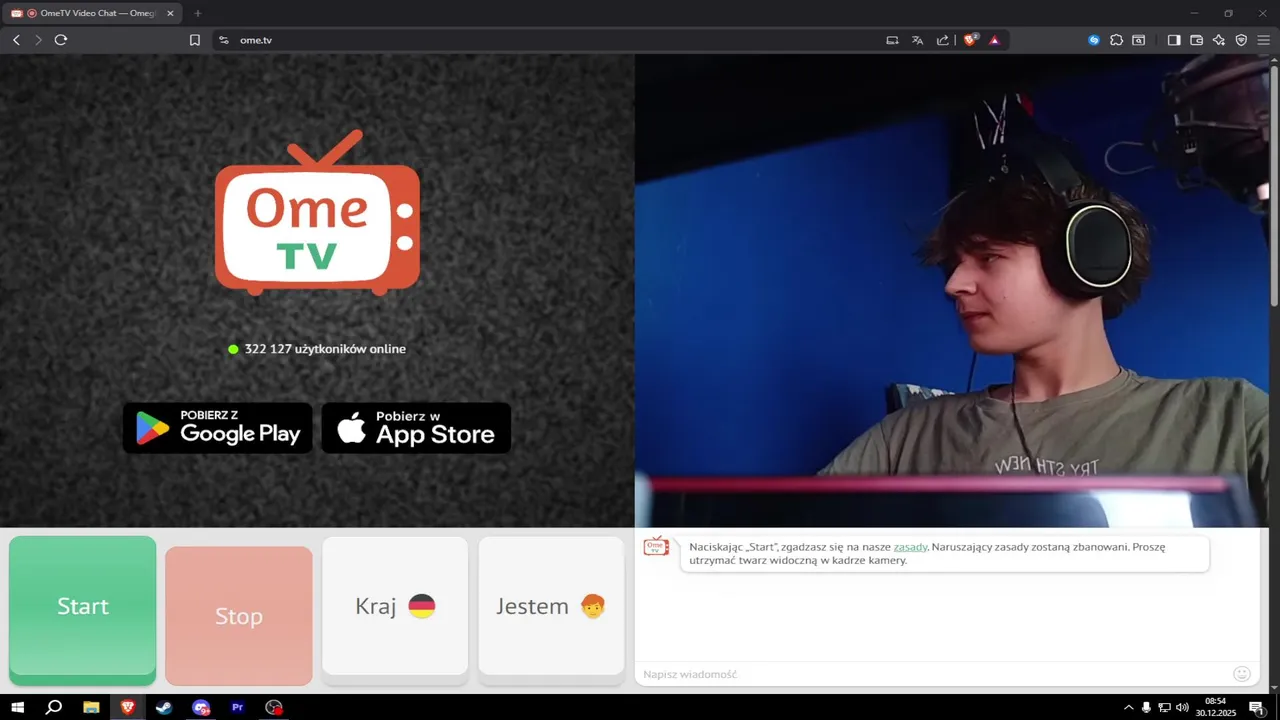Expand hidden system tray icons chevron
Image resolution: width=1280 pixels, height=720 pixels.
[1129, 707]
